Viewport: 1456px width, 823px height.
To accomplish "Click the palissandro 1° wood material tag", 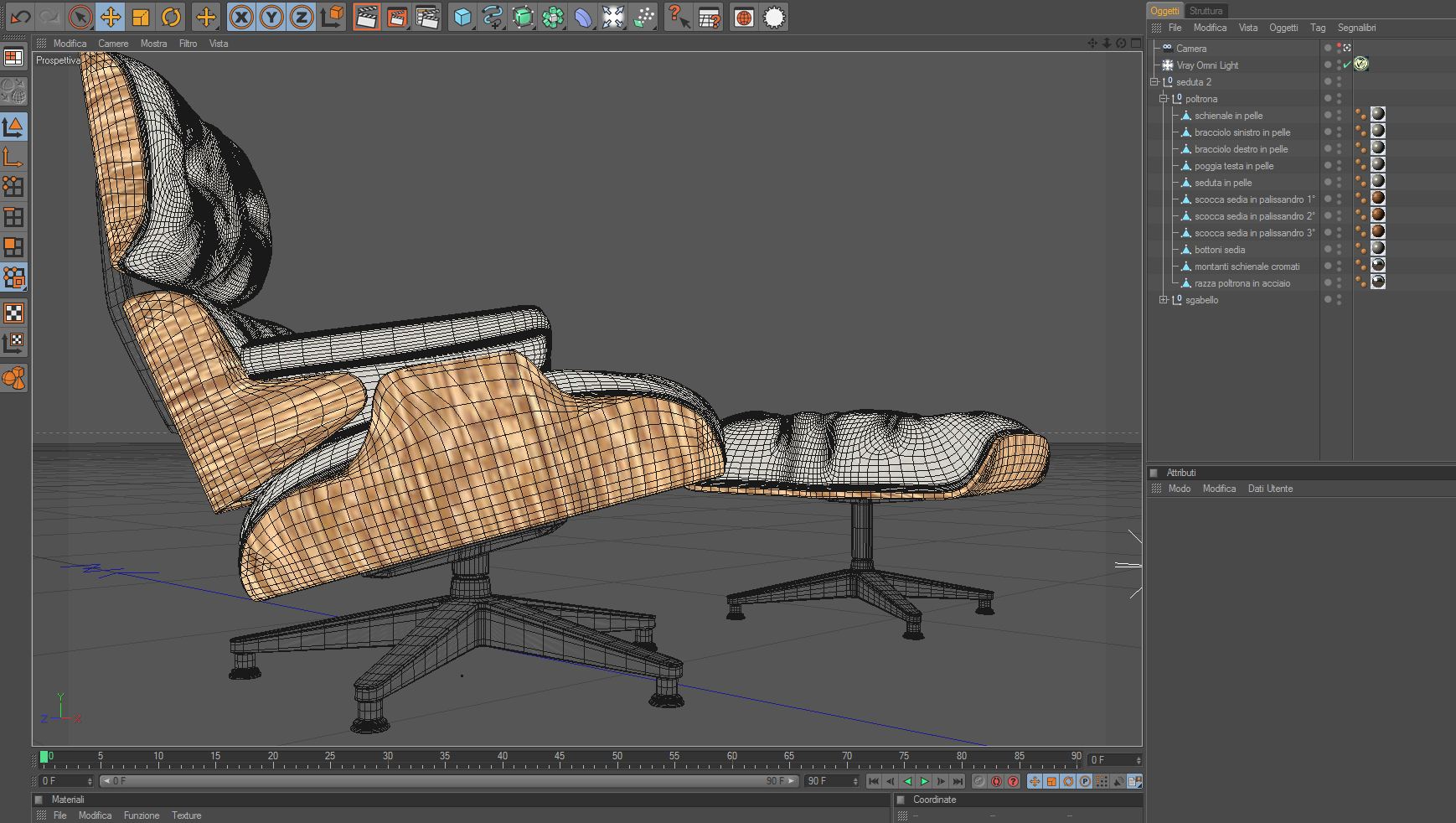I will tap(1377, 199).
